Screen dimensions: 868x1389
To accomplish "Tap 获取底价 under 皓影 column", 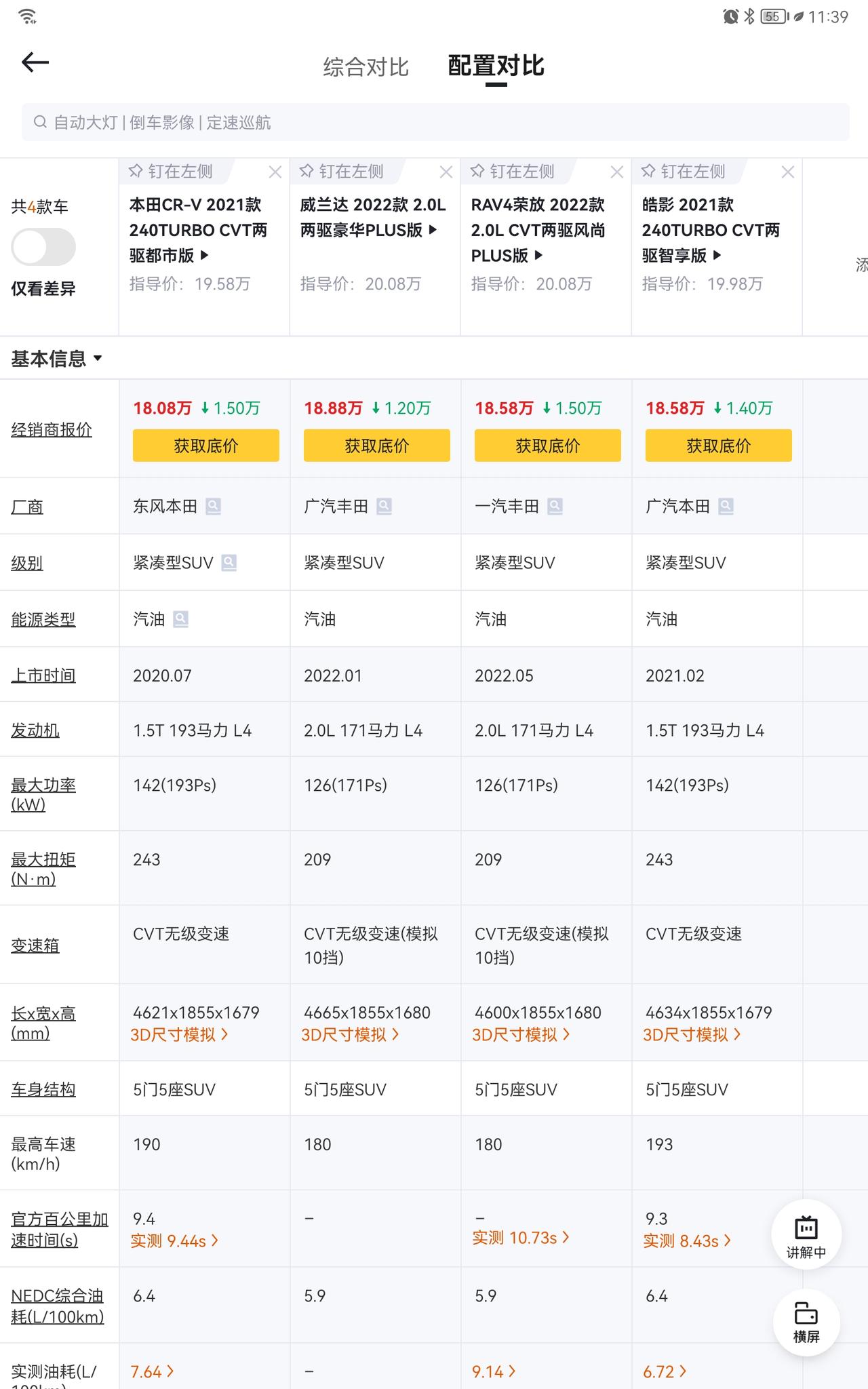I will pyautogui.click(x=719, y=446).
